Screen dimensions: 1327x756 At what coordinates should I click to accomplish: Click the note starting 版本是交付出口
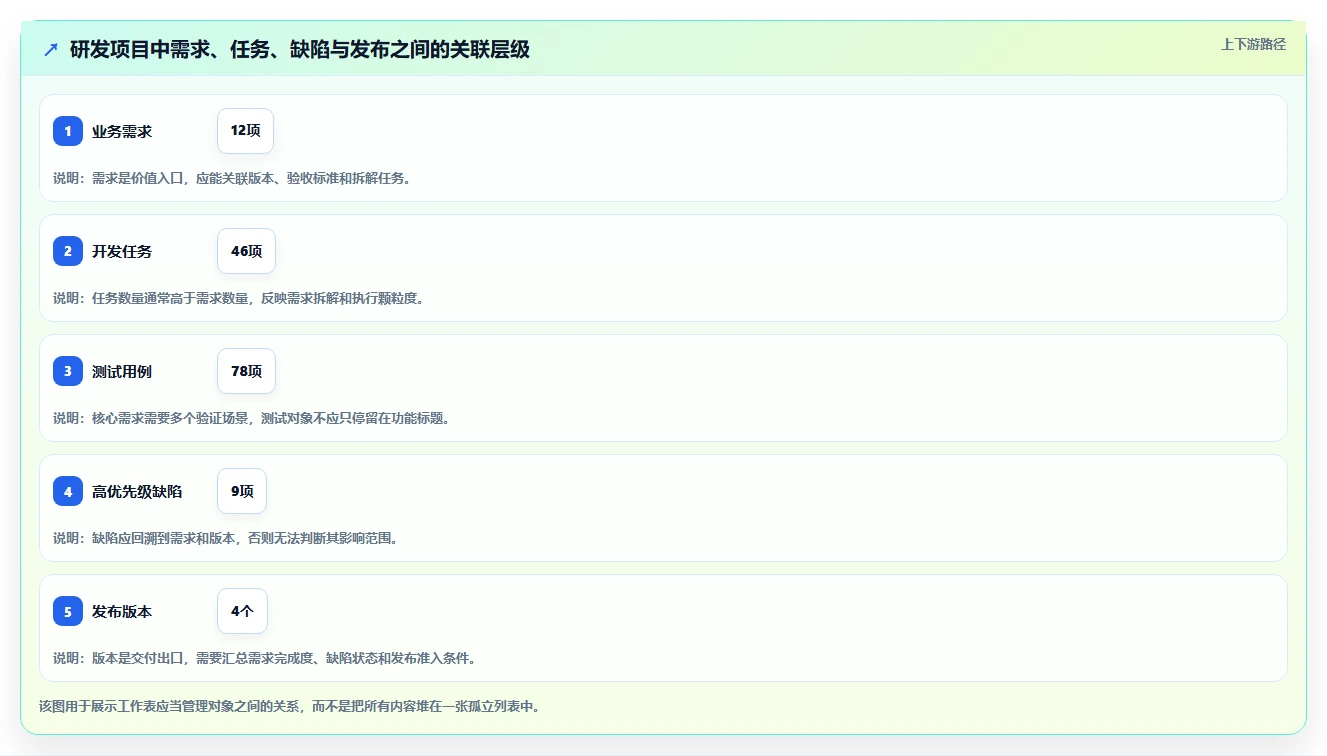[264, 658]
